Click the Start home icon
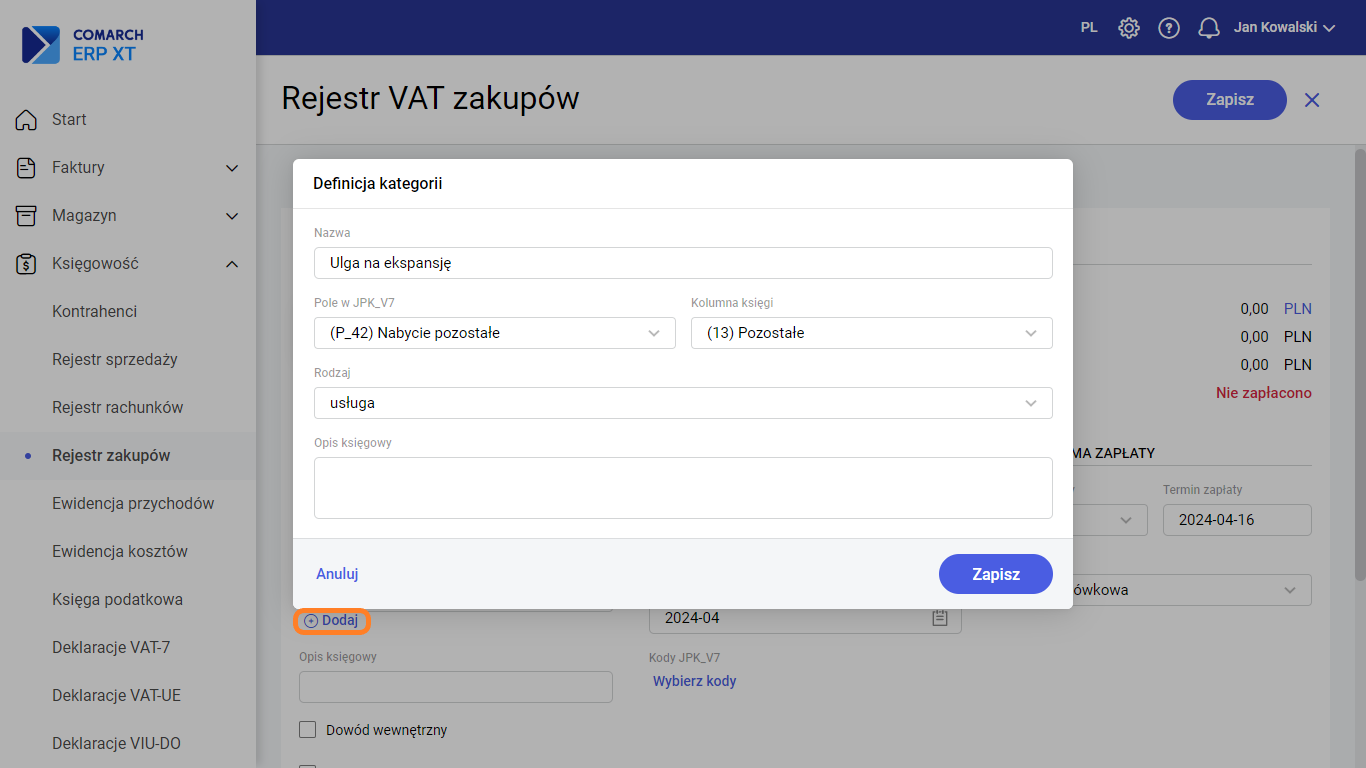 coord(27,120)
